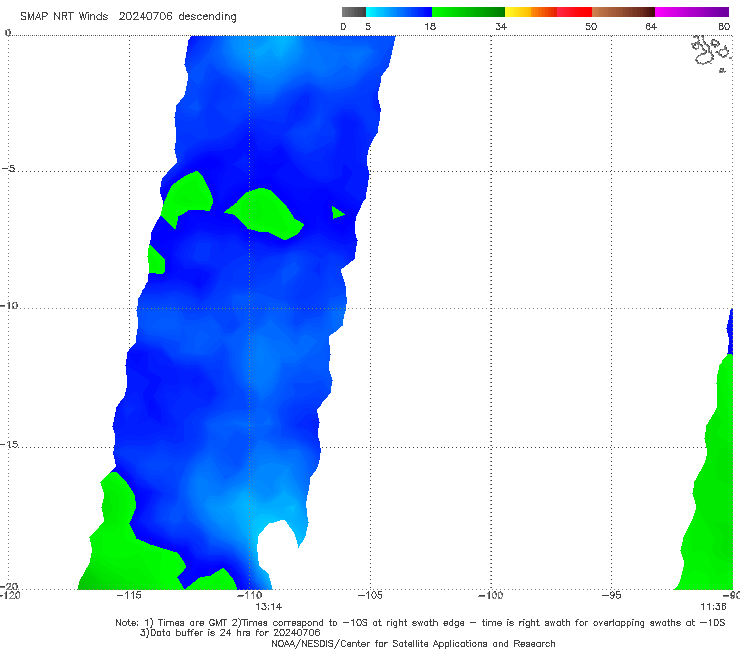Click the color bar label '34'

[501, 26]
